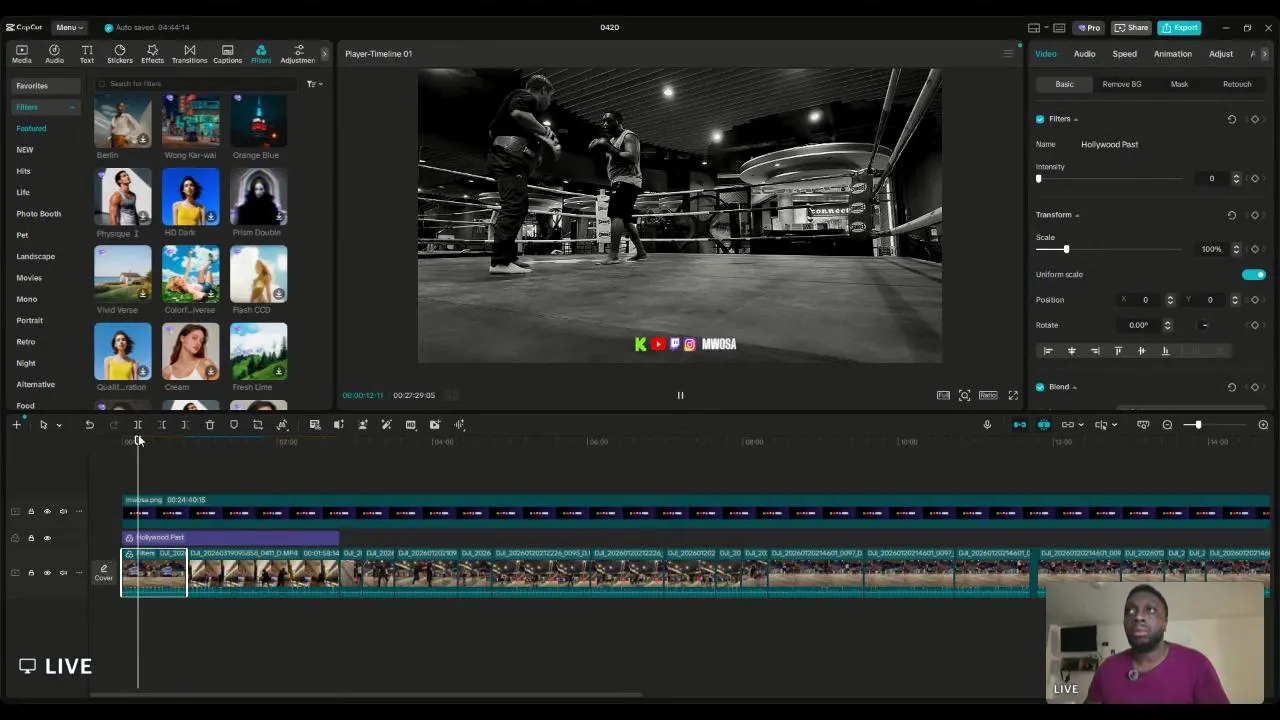Collapse the Transform section

[x=1076, y=215]
